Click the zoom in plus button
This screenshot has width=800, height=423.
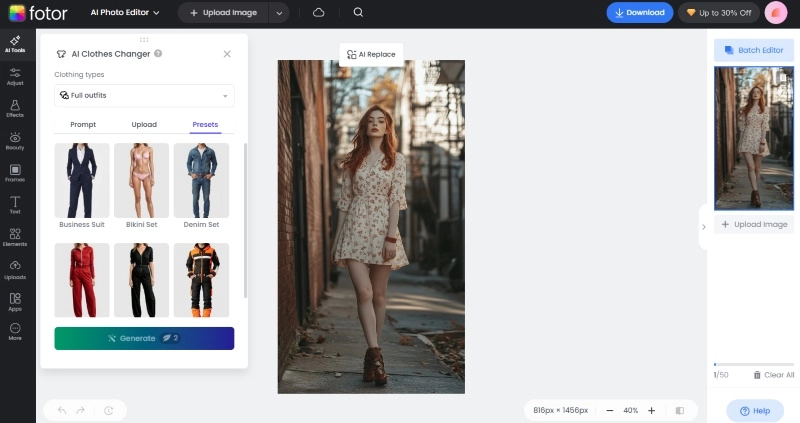click(651, 410)
